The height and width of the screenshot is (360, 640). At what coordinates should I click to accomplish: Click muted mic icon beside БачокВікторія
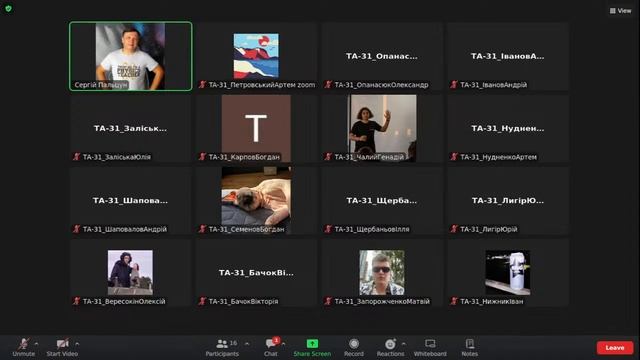202,301
